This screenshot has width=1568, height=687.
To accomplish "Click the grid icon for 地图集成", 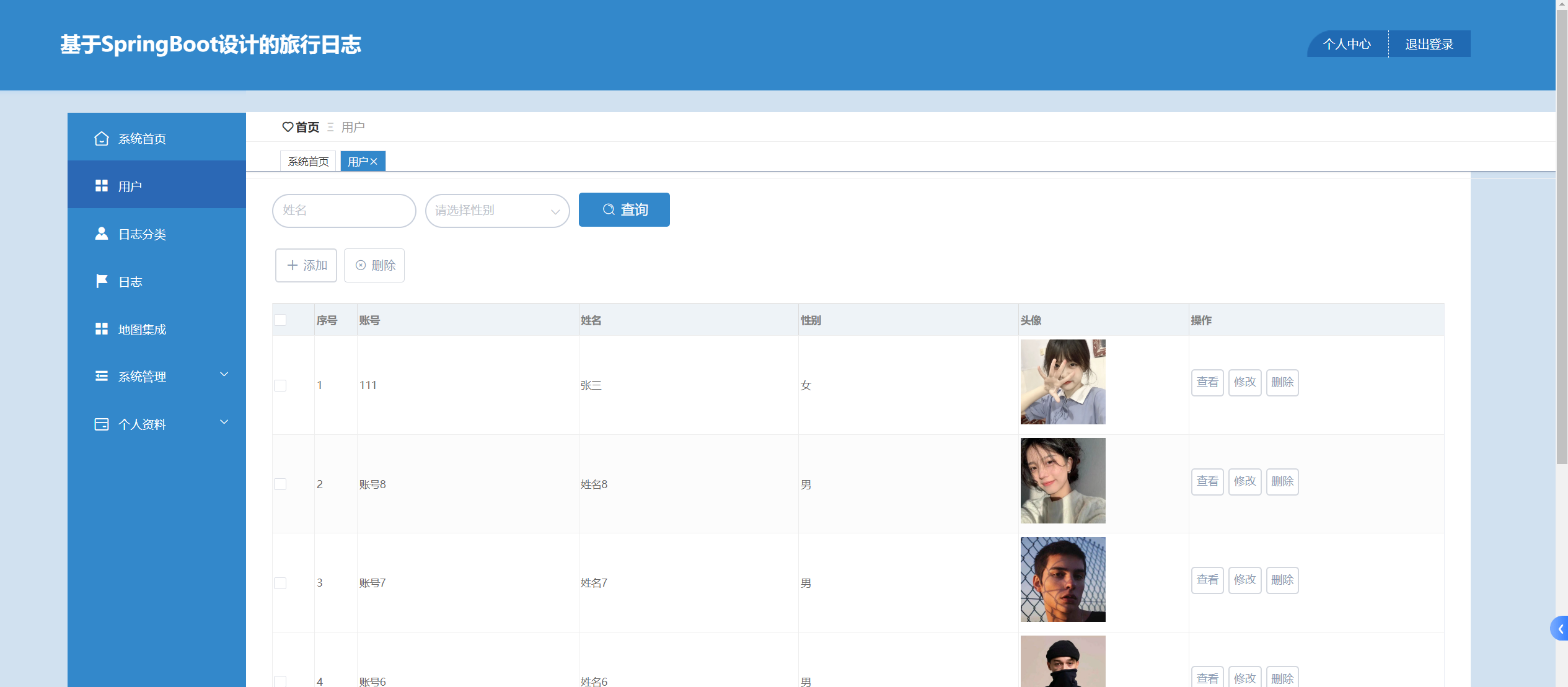I will click(x=102, y=329).
